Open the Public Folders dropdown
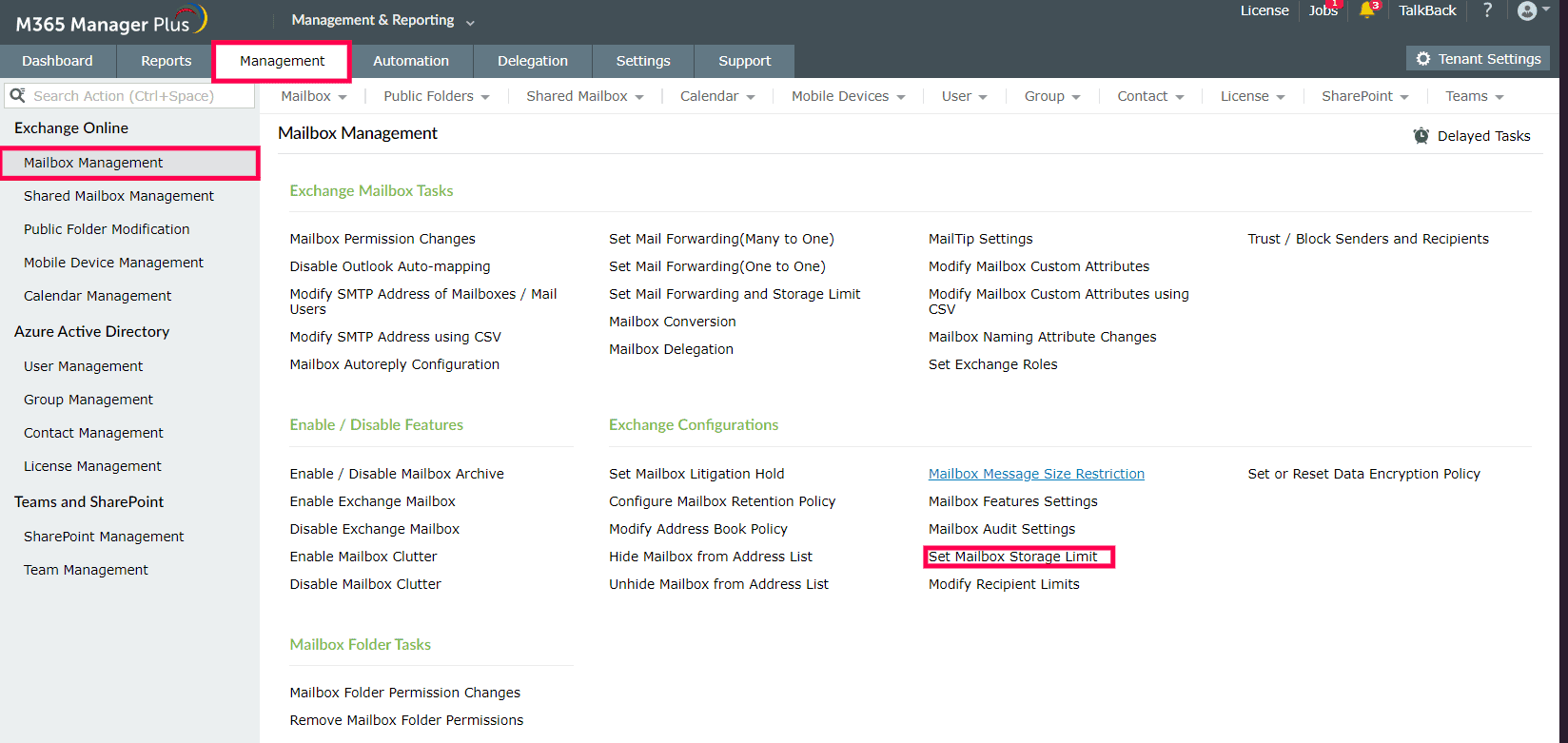The height and width of the screenshot is (743, 1568). 437,96
